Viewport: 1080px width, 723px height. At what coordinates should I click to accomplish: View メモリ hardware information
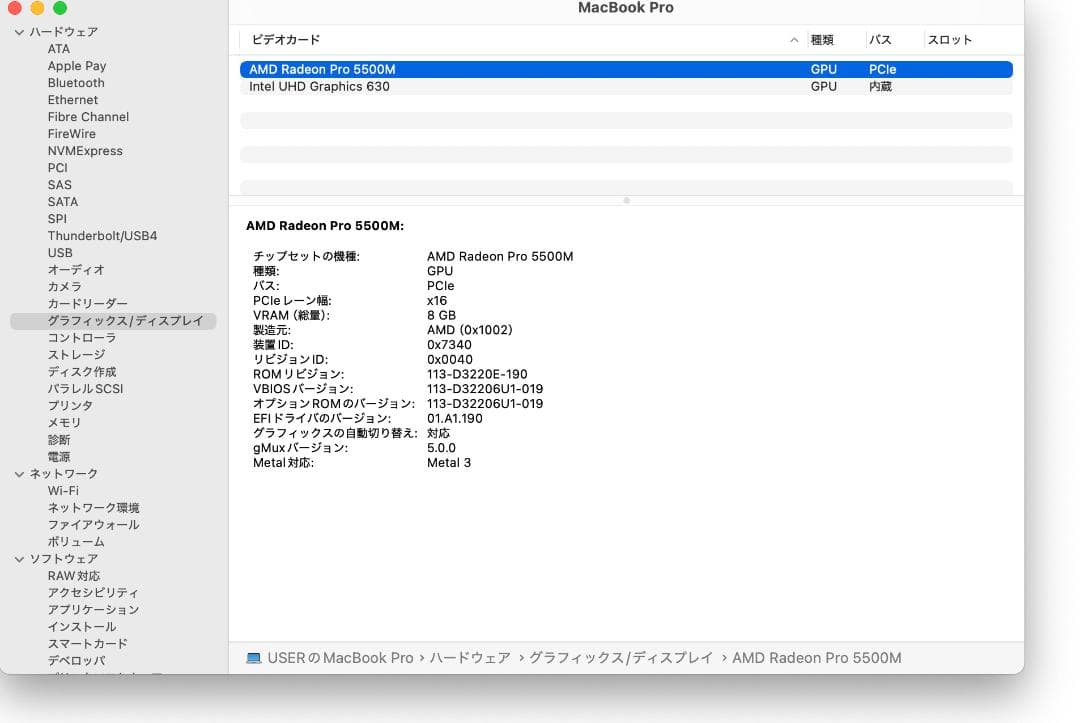click(x=64, y=422)
